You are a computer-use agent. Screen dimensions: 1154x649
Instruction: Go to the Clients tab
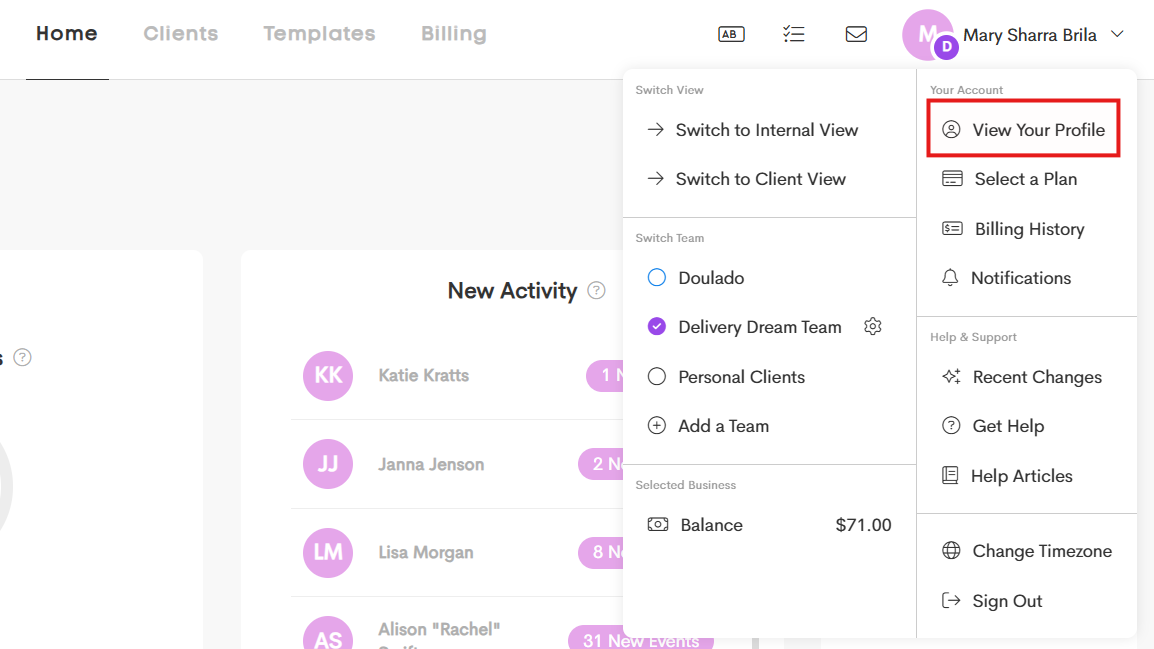click(x=180, y=34)
